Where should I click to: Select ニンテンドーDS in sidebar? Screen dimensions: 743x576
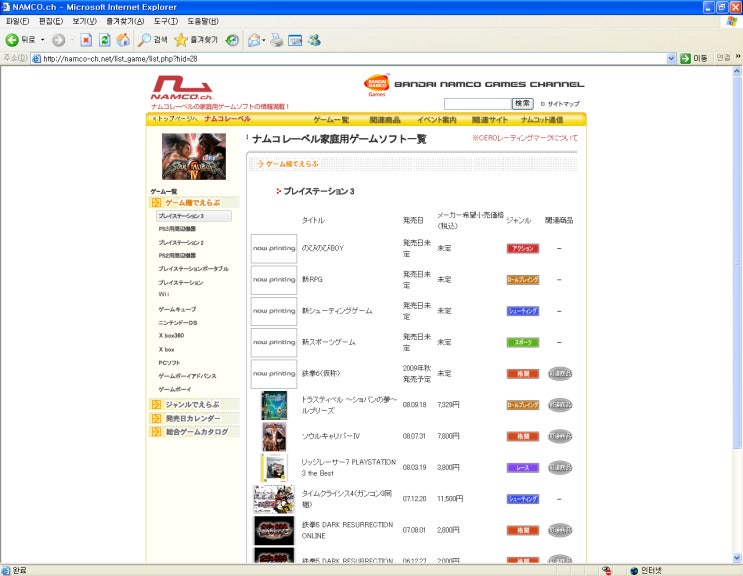point(178,323)
